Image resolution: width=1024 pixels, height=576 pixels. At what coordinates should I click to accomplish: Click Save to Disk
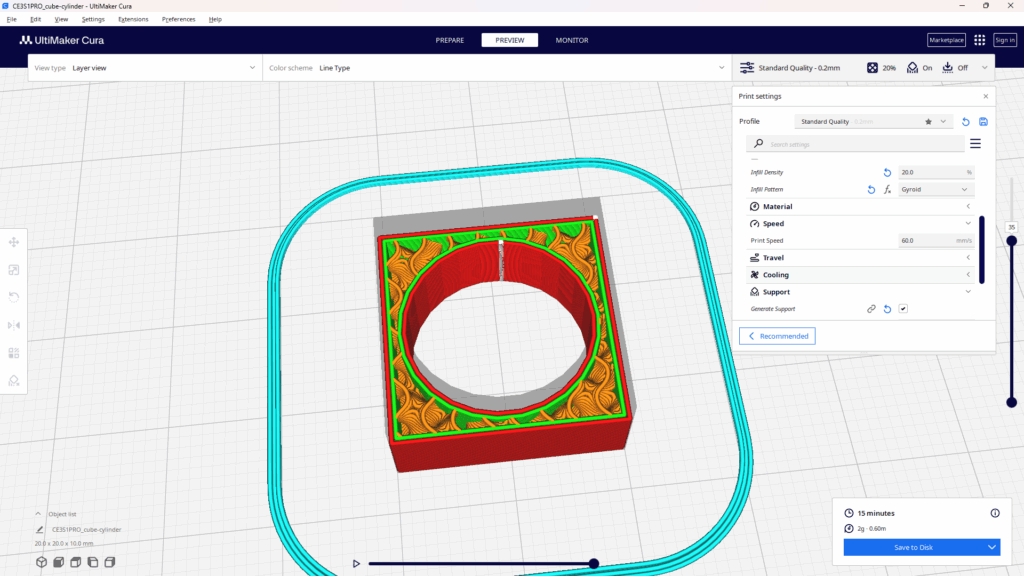click(912, 547)
